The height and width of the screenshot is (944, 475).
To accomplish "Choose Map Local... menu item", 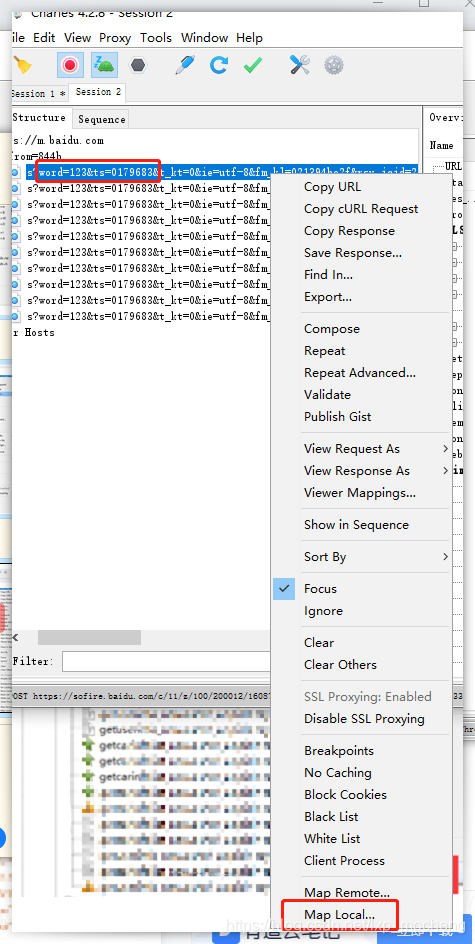I will [340, 915].
